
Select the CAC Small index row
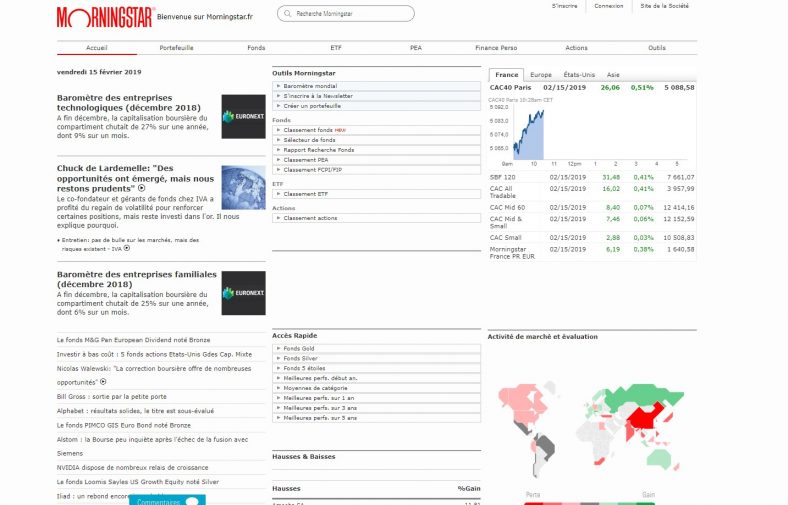click(592, 238)
